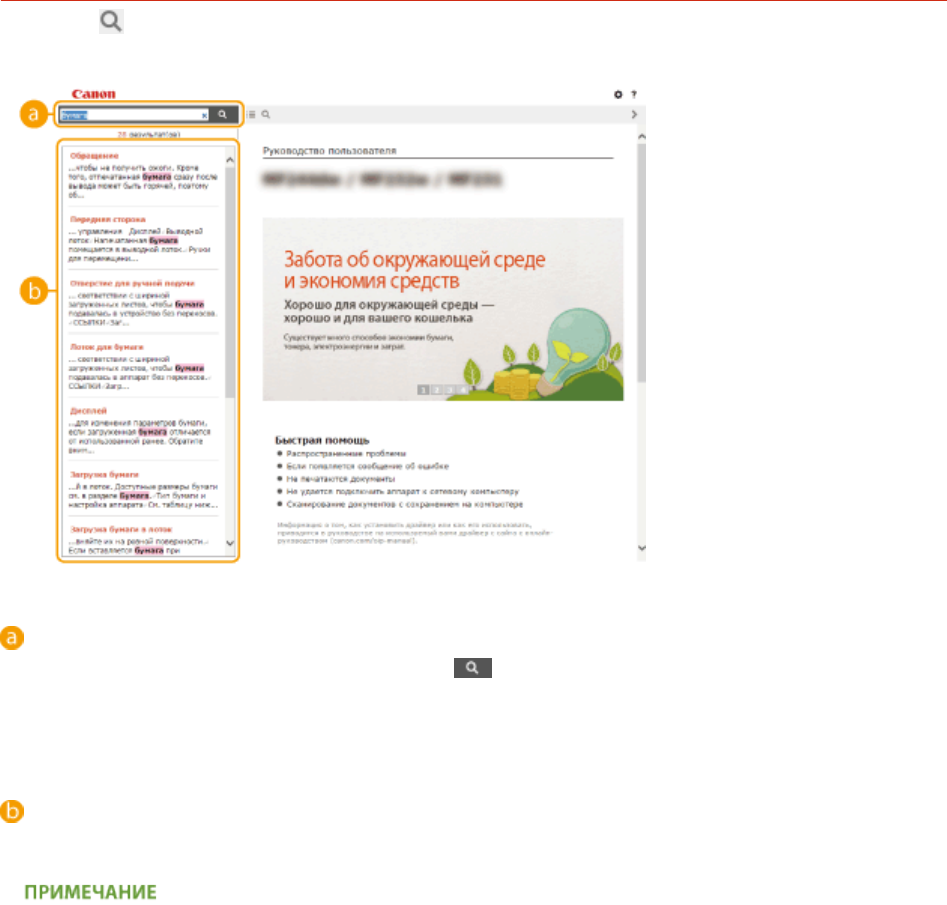Click the dark search button beside the keyword field
The image size is (947, 905).
[223, 114]
